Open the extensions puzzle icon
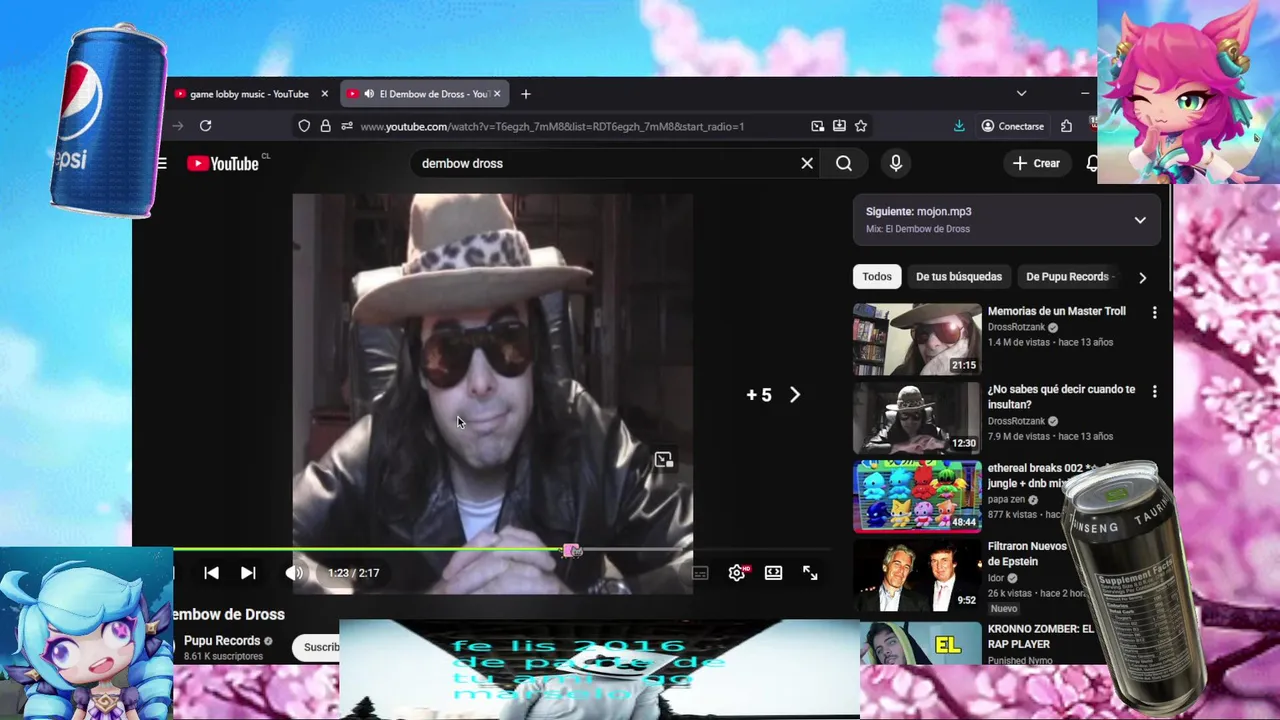1280x720 pixels. pyautogui.click(x=1066, y=126)
